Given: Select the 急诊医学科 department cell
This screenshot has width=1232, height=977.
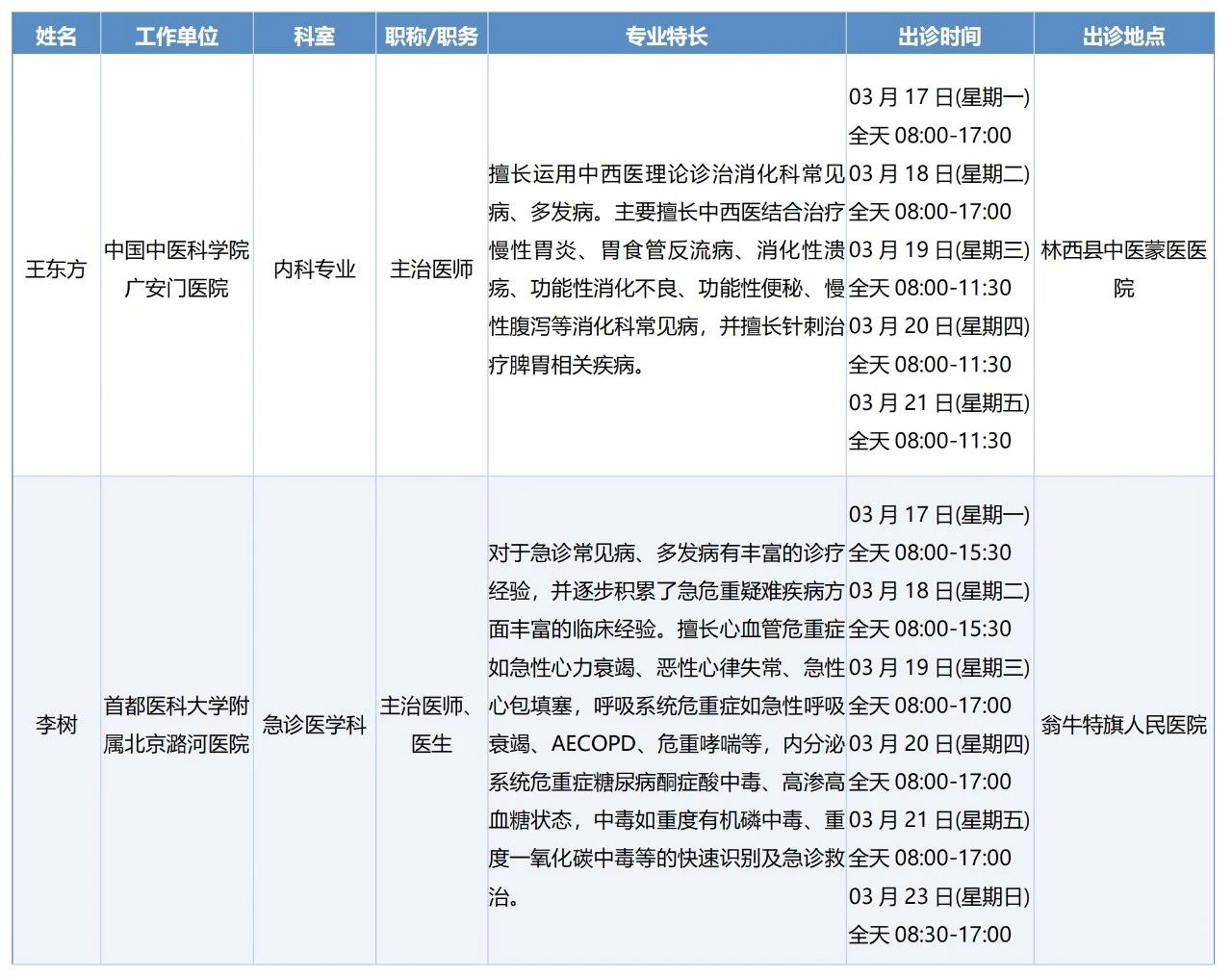Looking at the screenshot, I should click(x=315, y=725).
